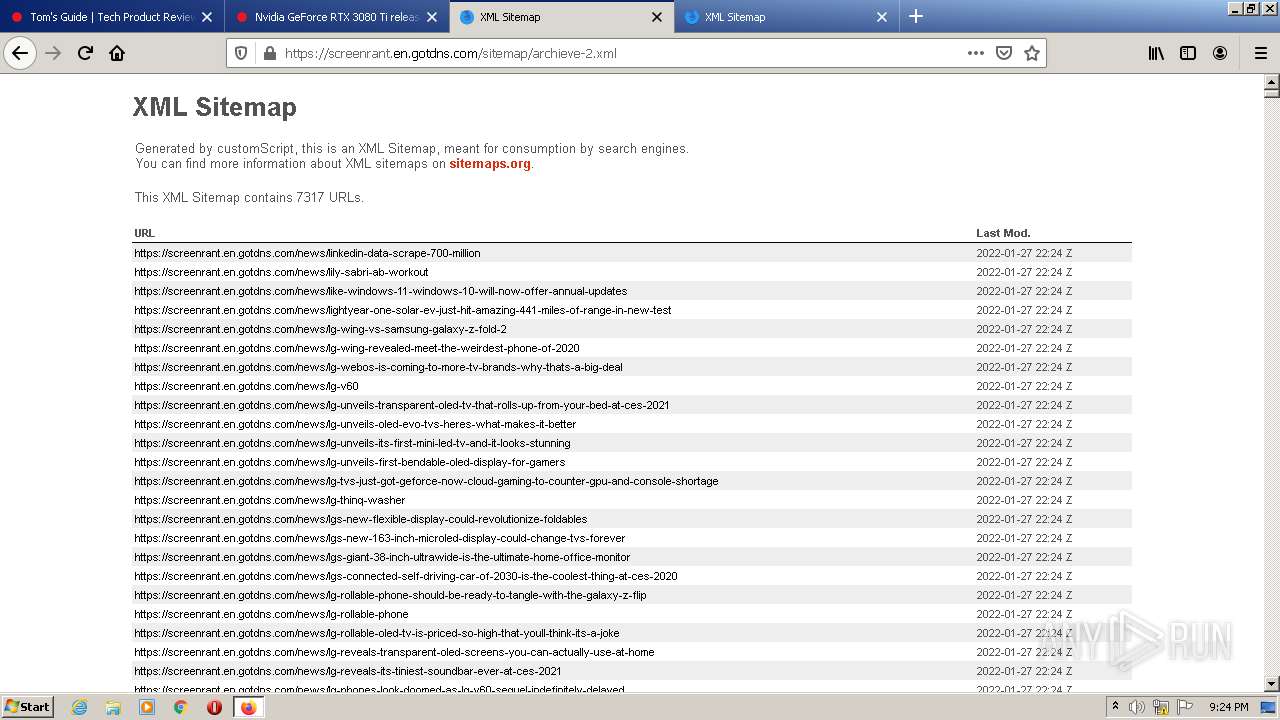This screenshot has width=1280, height=720.
Task: Open Firefox taskbar button
Action: pyautogui.click(x=248, y=707)
